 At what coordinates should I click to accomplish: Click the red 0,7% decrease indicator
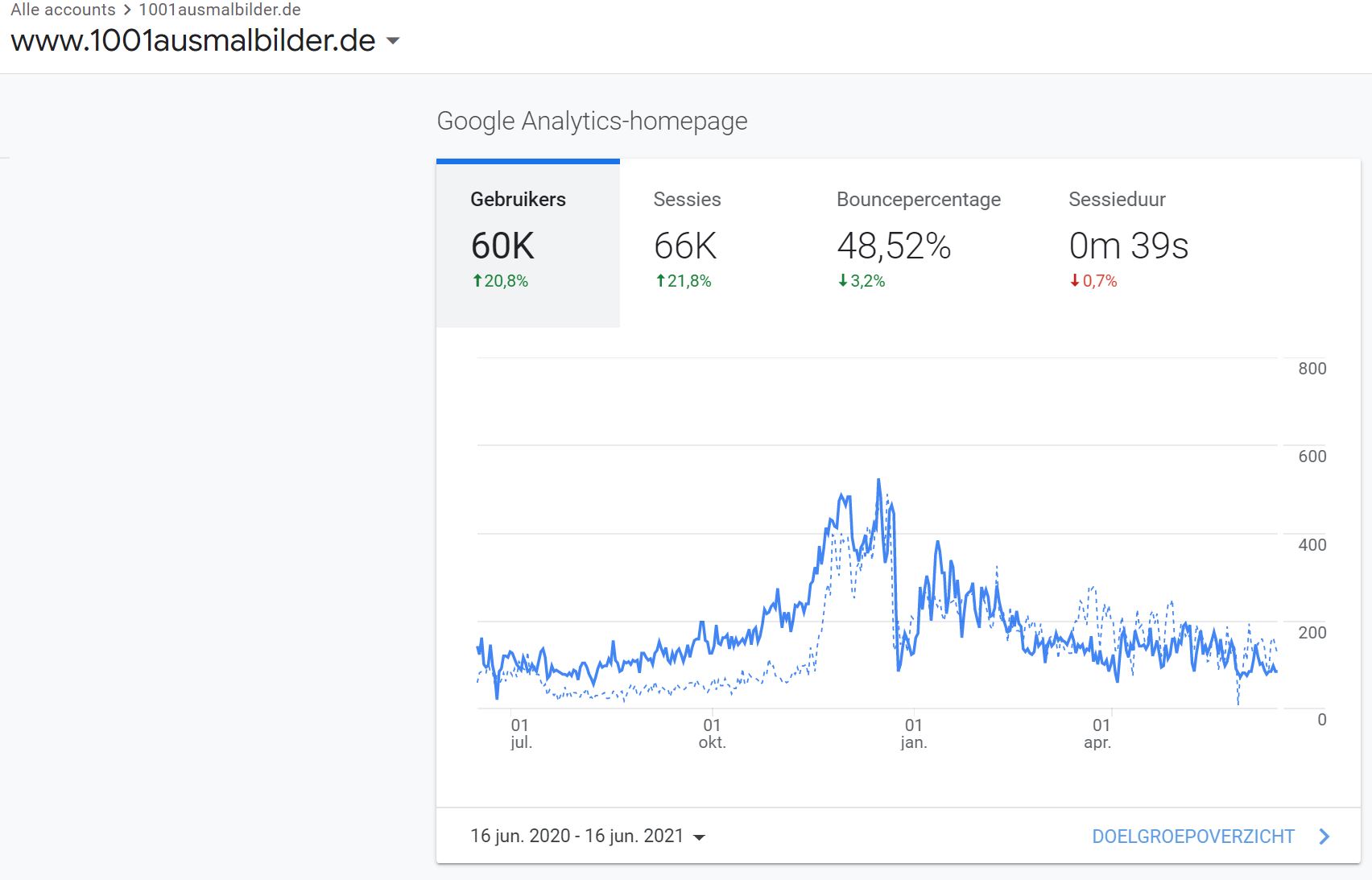[x=1093, y=281]
